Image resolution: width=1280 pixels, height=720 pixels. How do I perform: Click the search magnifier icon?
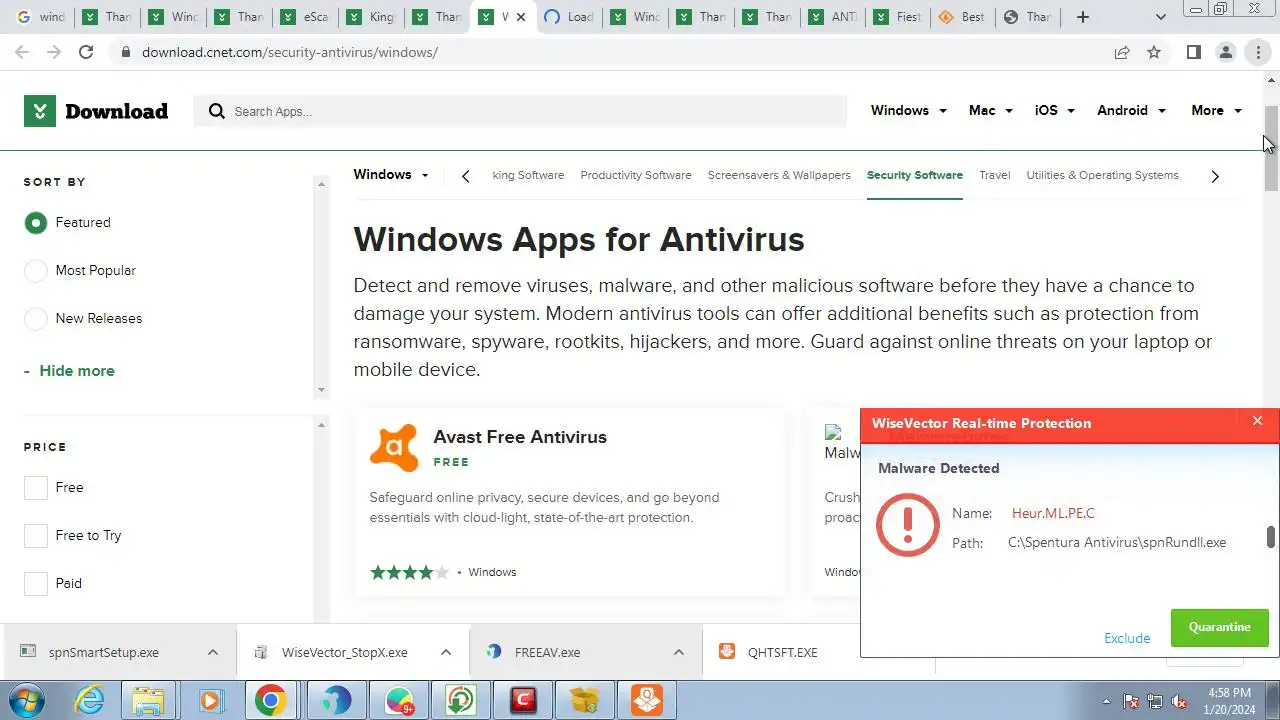(216, 111)
